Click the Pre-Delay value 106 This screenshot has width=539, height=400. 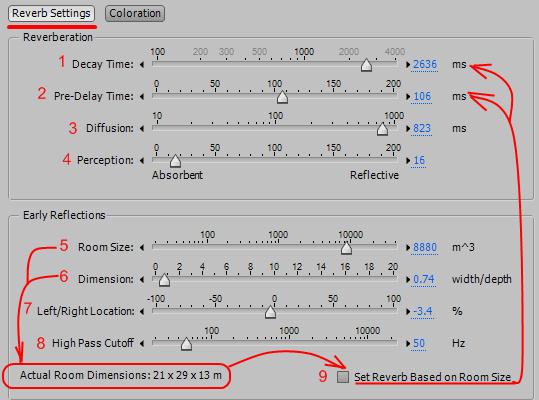click(422, 96)
